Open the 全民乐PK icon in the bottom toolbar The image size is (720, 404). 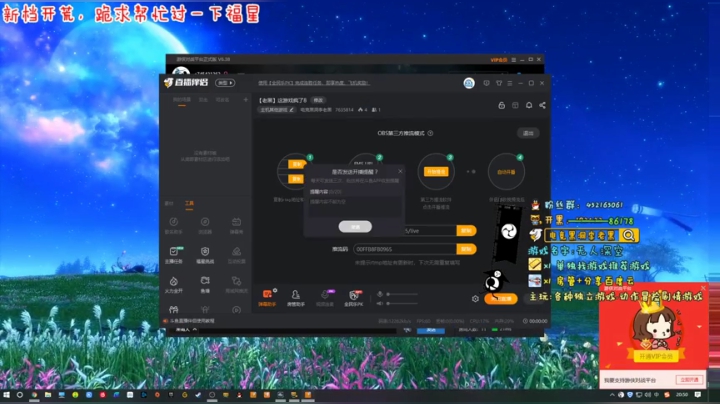point(354,297)
